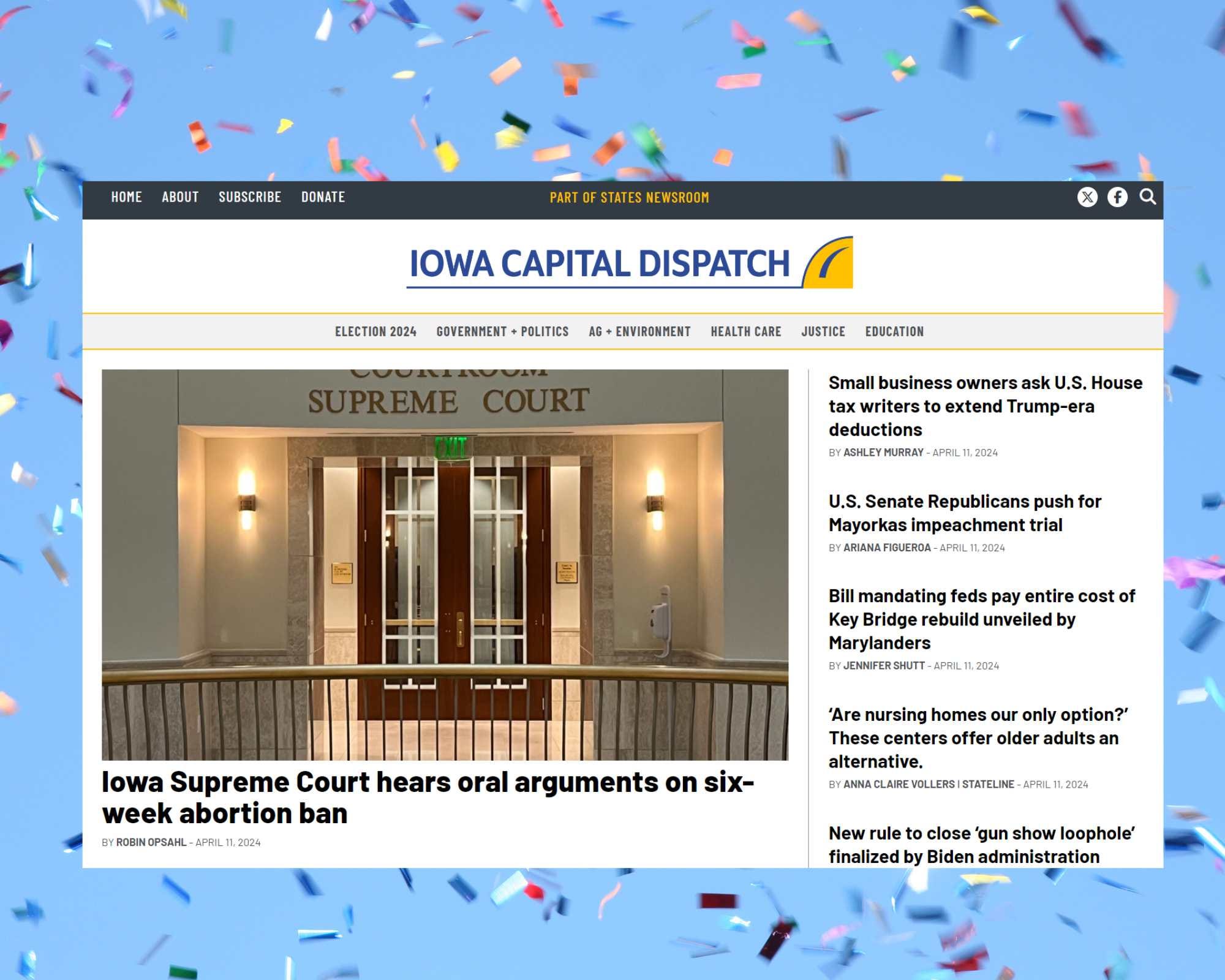Screen dimensions: 1225x980
Task: Open the Supreme Court entrance photo
Action: click(x=445, y=565)
